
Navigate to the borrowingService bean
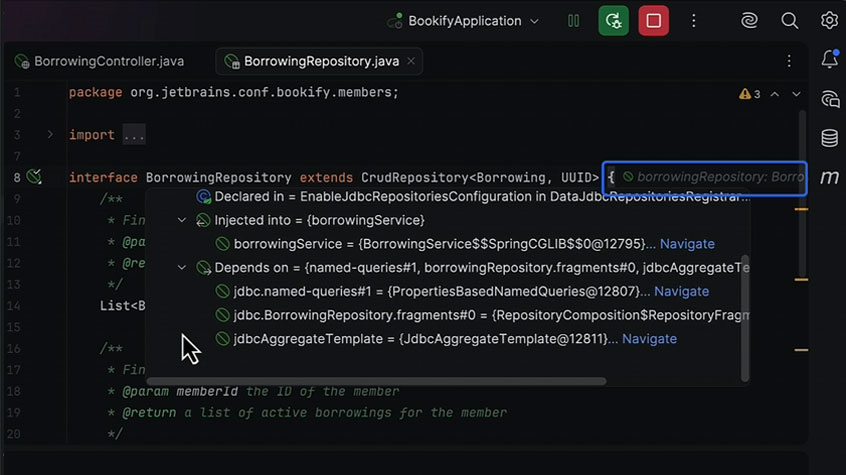(x=687, y=244)
